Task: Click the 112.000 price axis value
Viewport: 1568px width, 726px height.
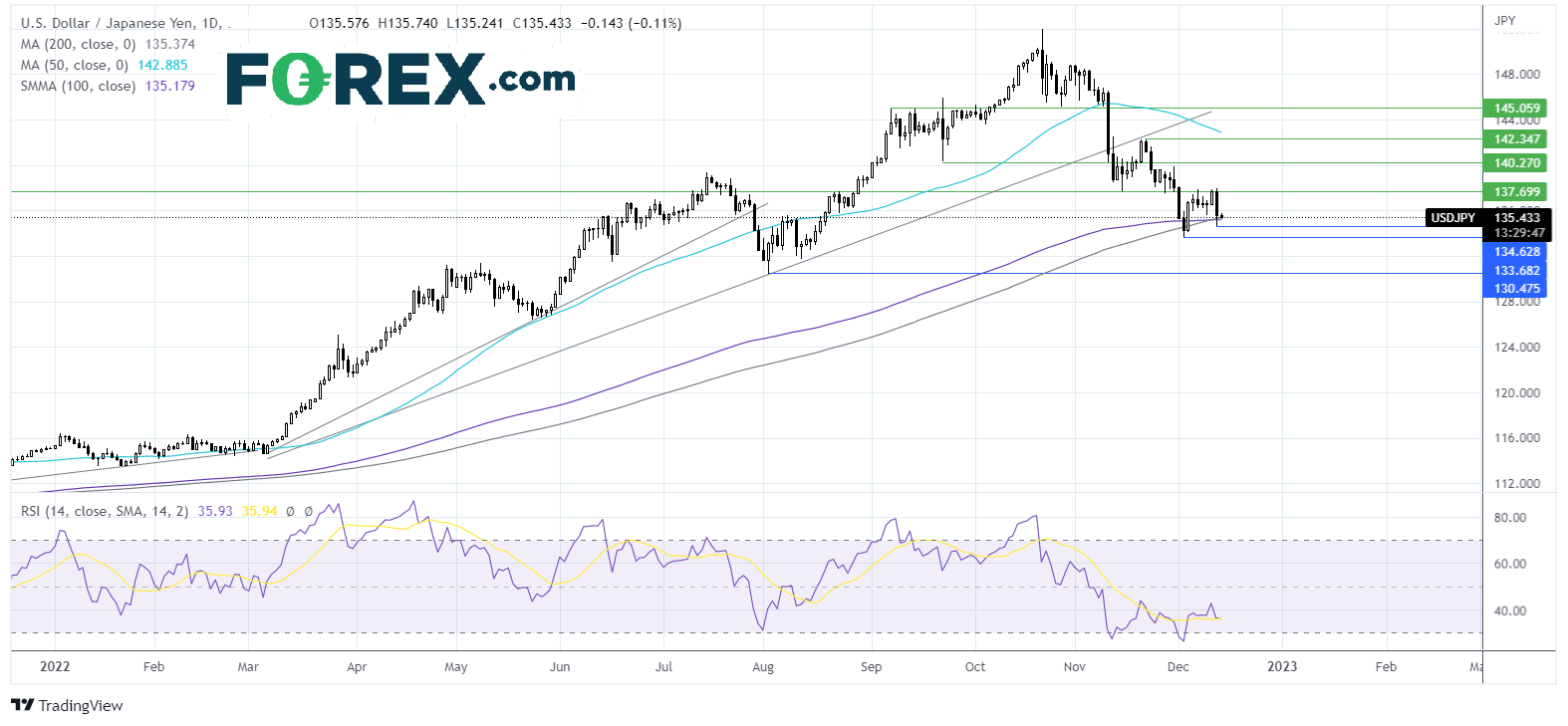Action: click(1516, 483)
